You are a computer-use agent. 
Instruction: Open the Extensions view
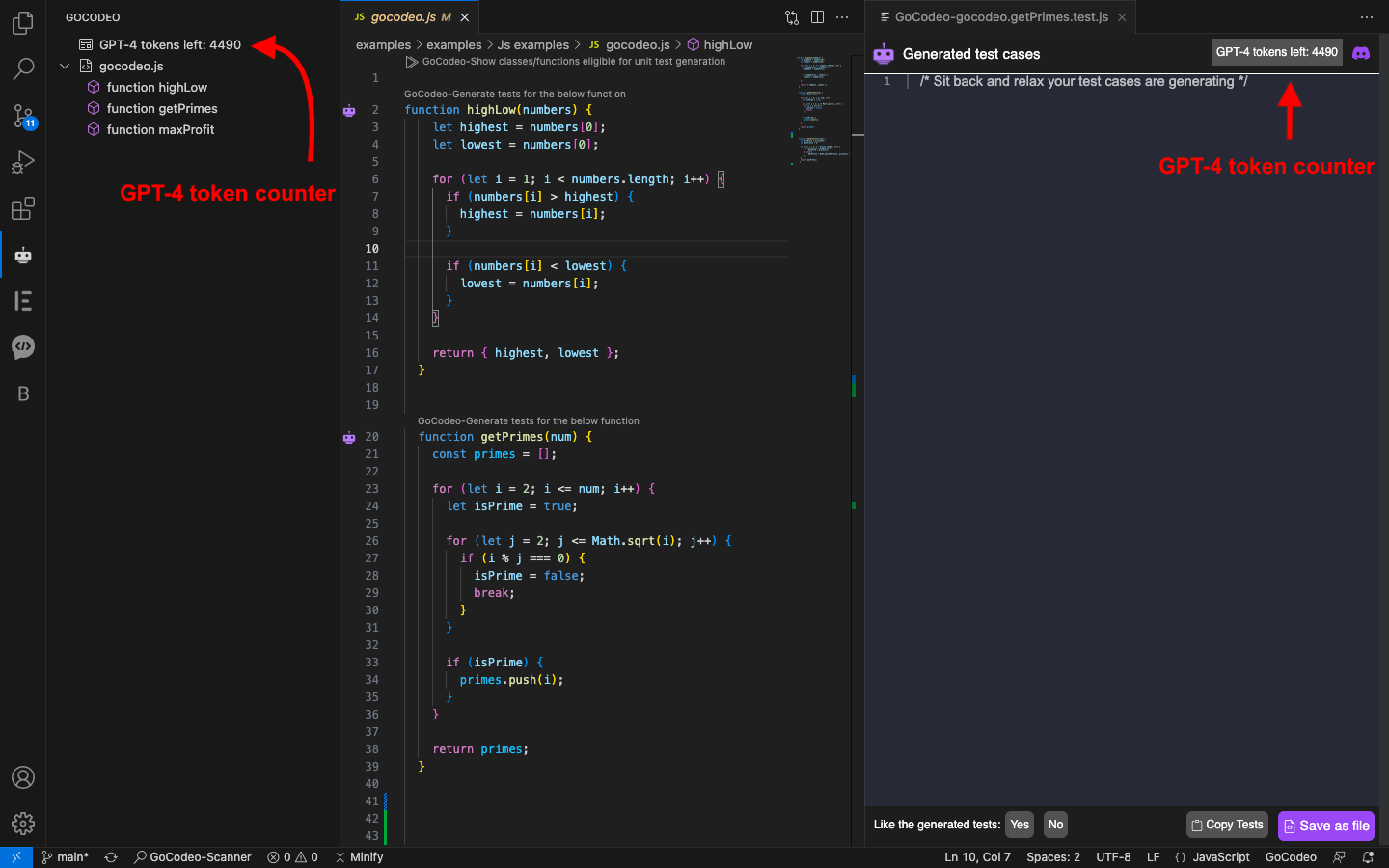pyautogui.click(x=22, y=208)
